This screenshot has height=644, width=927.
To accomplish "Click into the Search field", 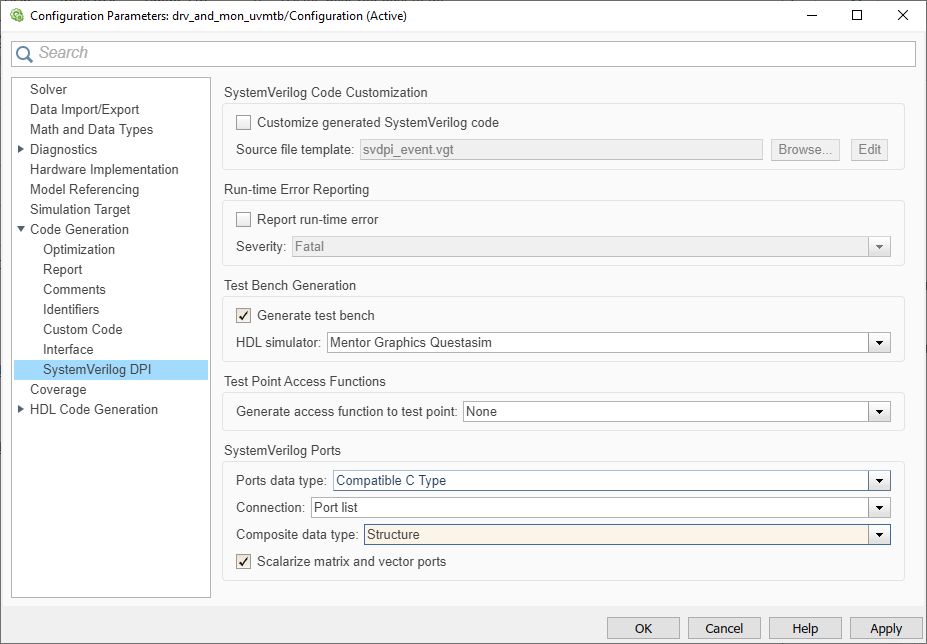I will pos(470,53).
